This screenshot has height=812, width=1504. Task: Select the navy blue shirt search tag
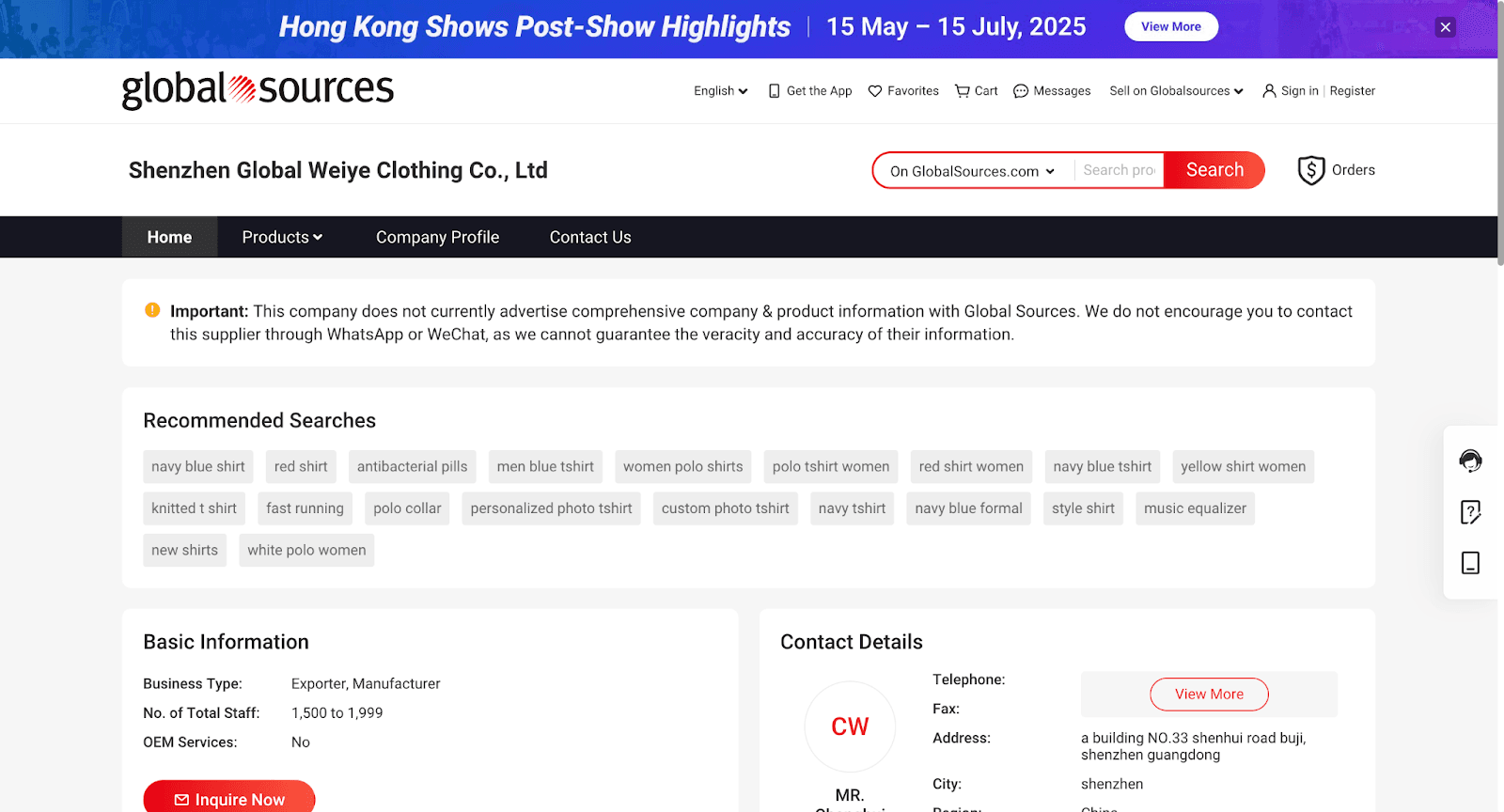tap(198, 466)
